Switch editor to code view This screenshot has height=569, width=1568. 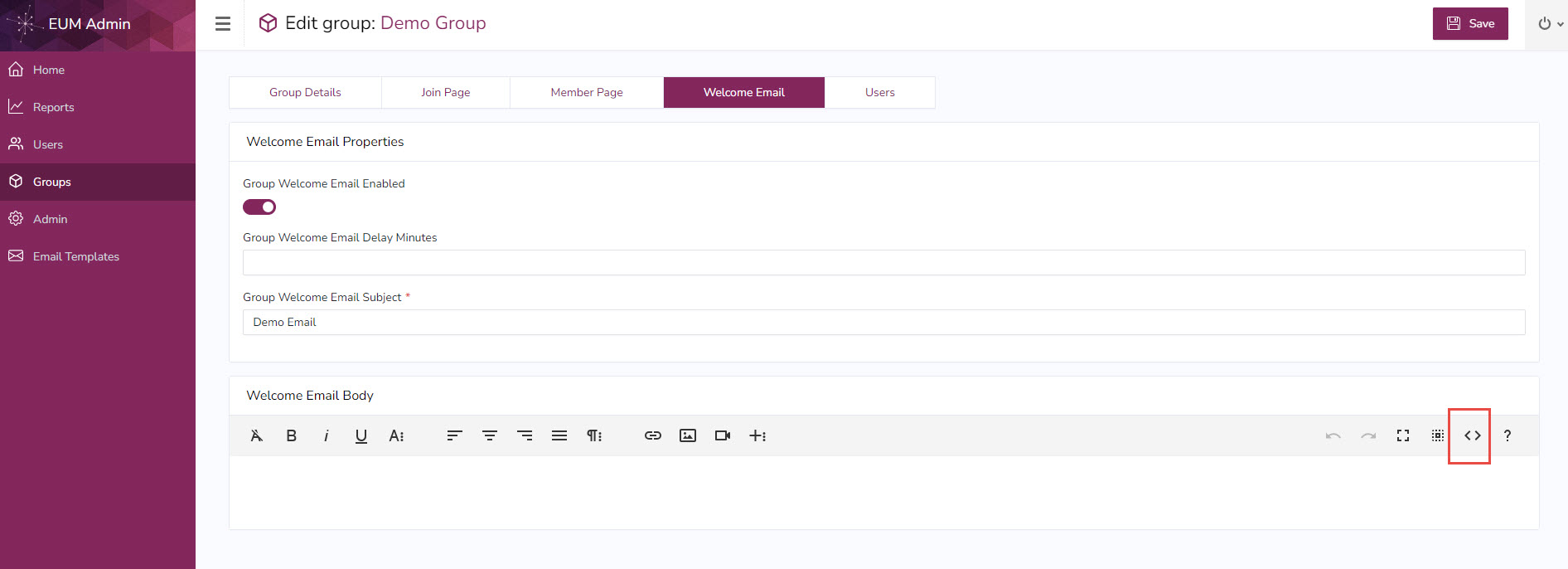(x=1473, y=435)
